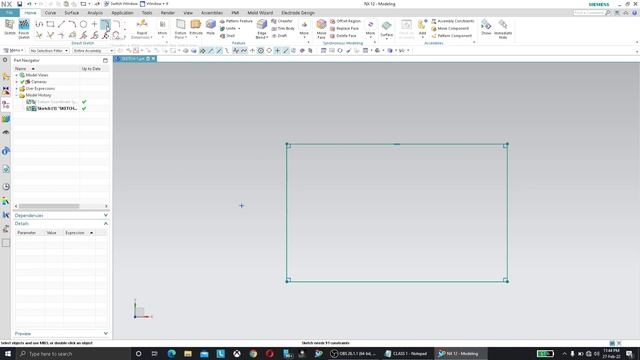
Task: Open CLASS 1 - Notepad from taskbar
Action: (406, 353)
